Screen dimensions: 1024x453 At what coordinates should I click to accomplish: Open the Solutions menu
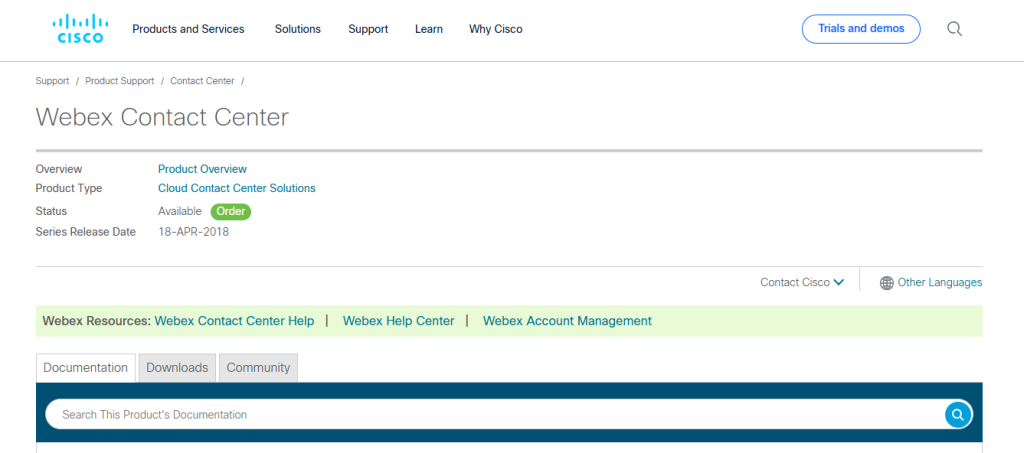298,29
